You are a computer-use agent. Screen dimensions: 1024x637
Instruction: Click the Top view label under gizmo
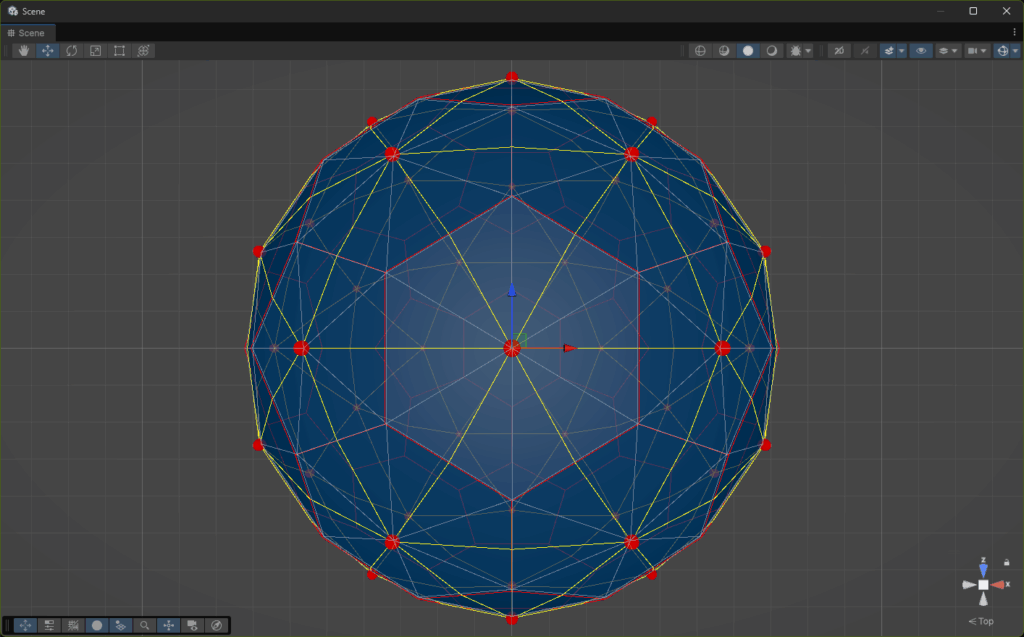coord(984,621)
